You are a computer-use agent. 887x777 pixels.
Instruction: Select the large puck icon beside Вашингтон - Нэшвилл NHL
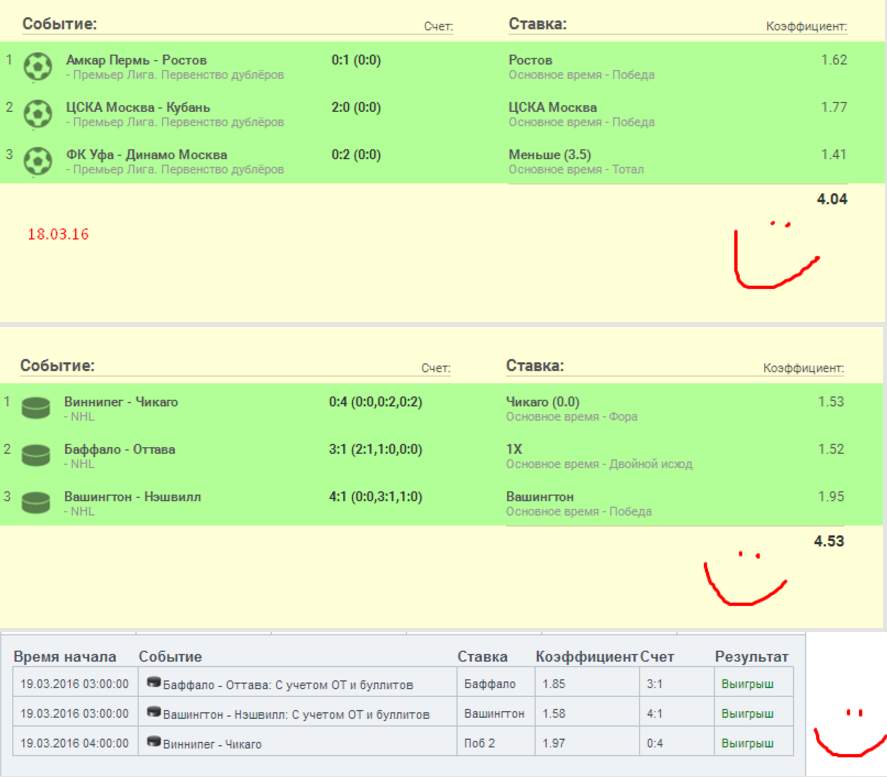[x=36, y=503]
